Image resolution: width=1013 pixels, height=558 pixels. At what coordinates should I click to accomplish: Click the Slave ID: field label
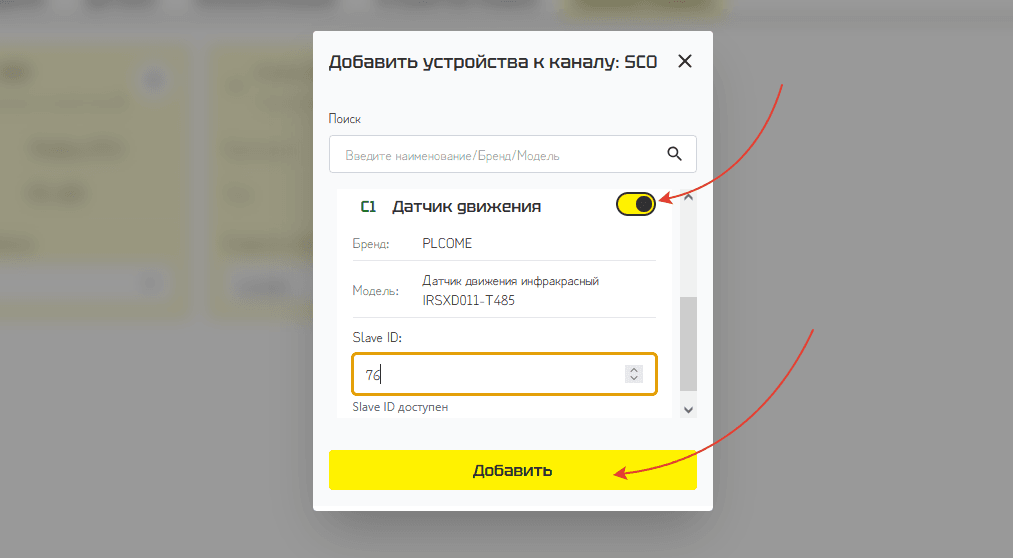(x=376, y=338)
